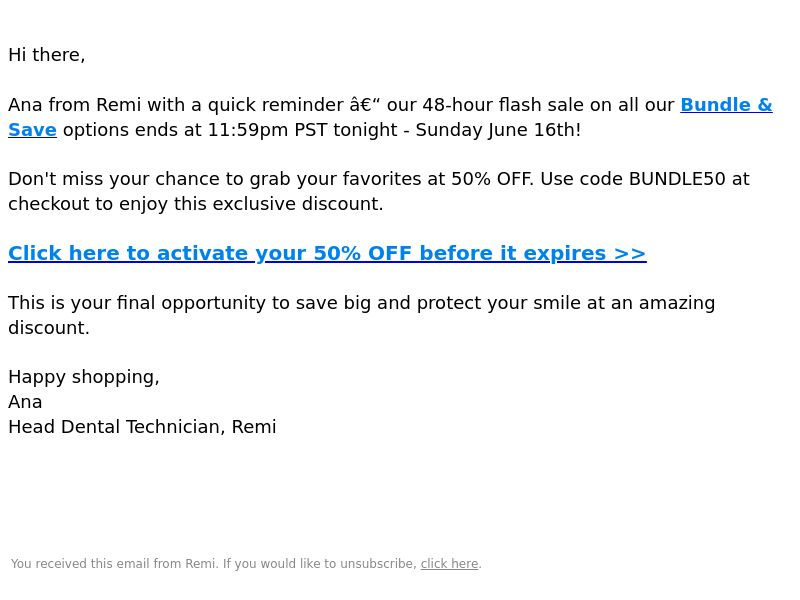The width and height of the screenshot is (800, 600).
Task: Open the Bundle & Save link
Action: tap(726, 105)
